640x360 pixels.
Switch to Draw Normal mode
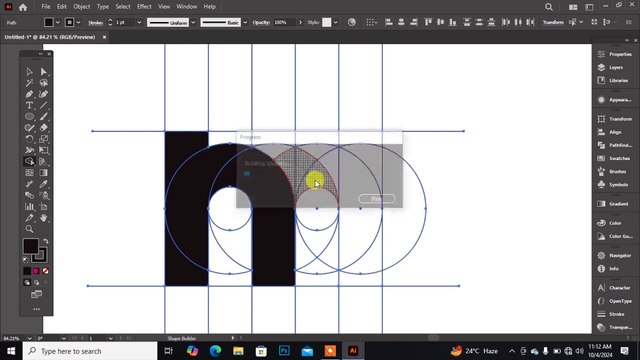[27, 282]
